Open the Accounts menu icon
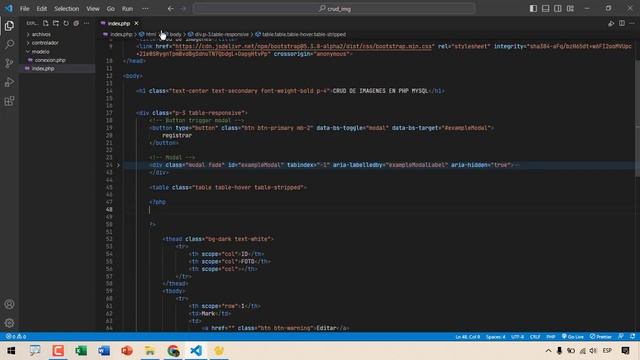The image size is (640, 360). click(x=9, y=304)
